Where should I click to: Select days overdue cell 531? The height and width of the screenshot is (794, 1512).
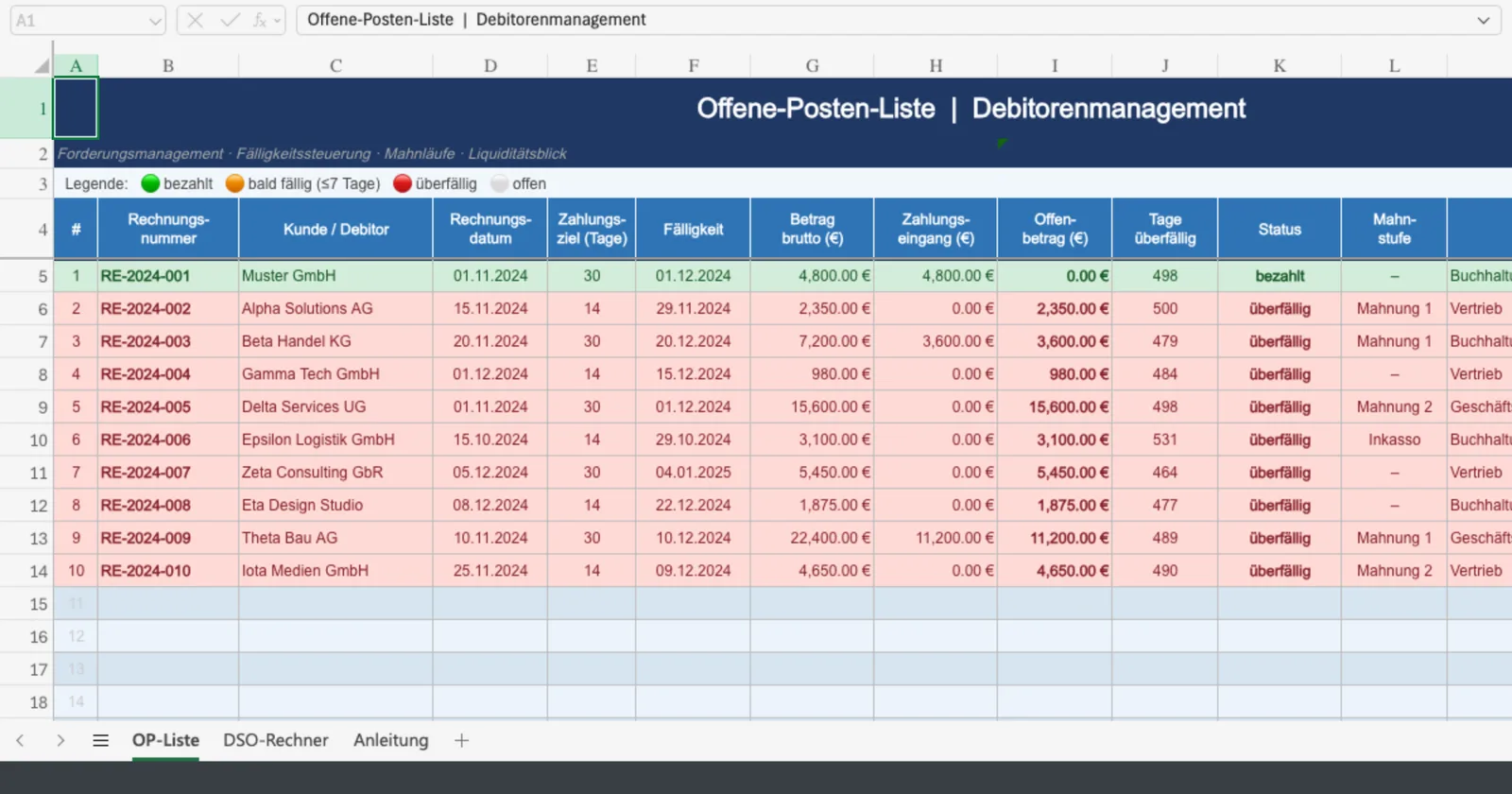(x=1164, y=440)
